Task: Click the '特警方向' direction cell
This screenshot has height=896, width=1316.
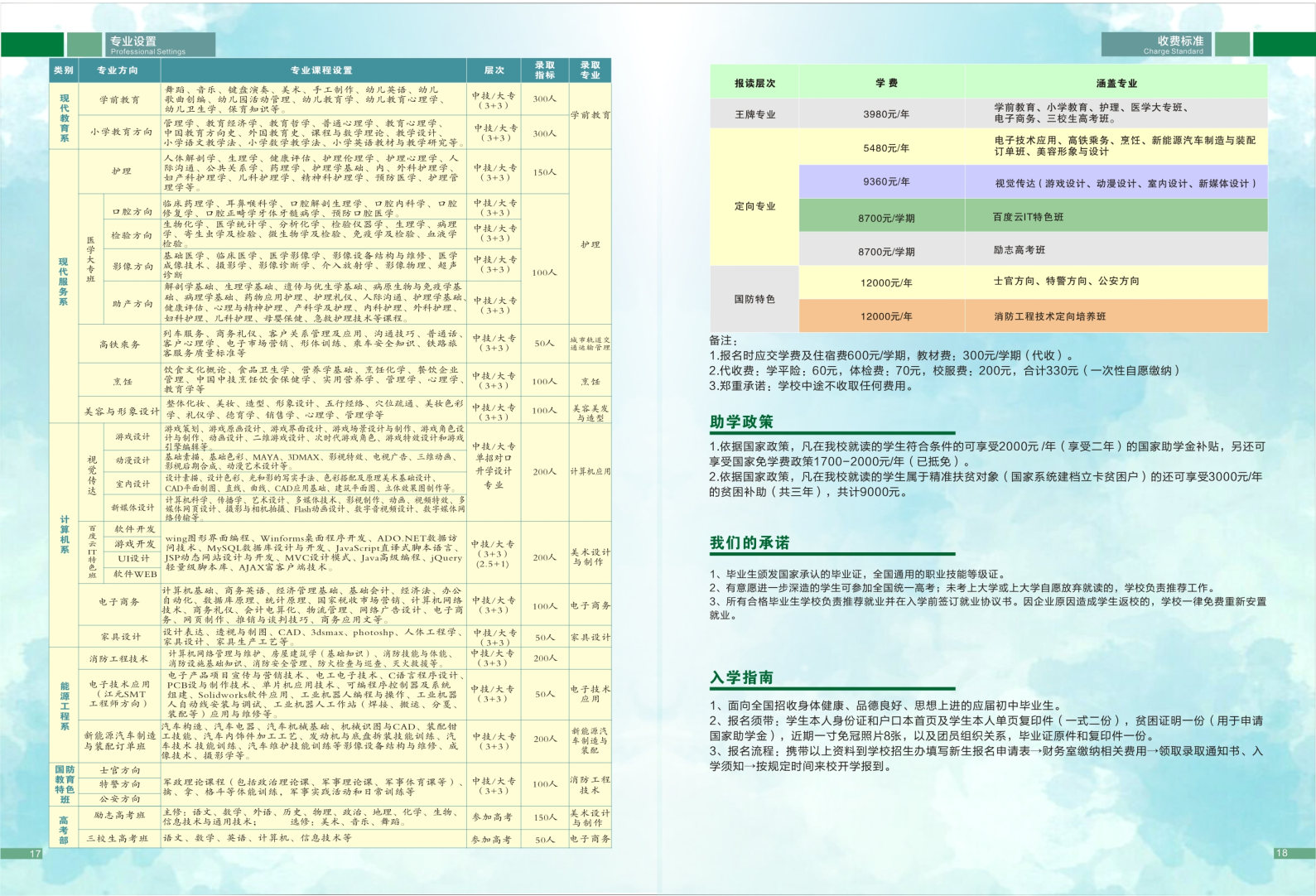Action: click(x=120, y=784)
